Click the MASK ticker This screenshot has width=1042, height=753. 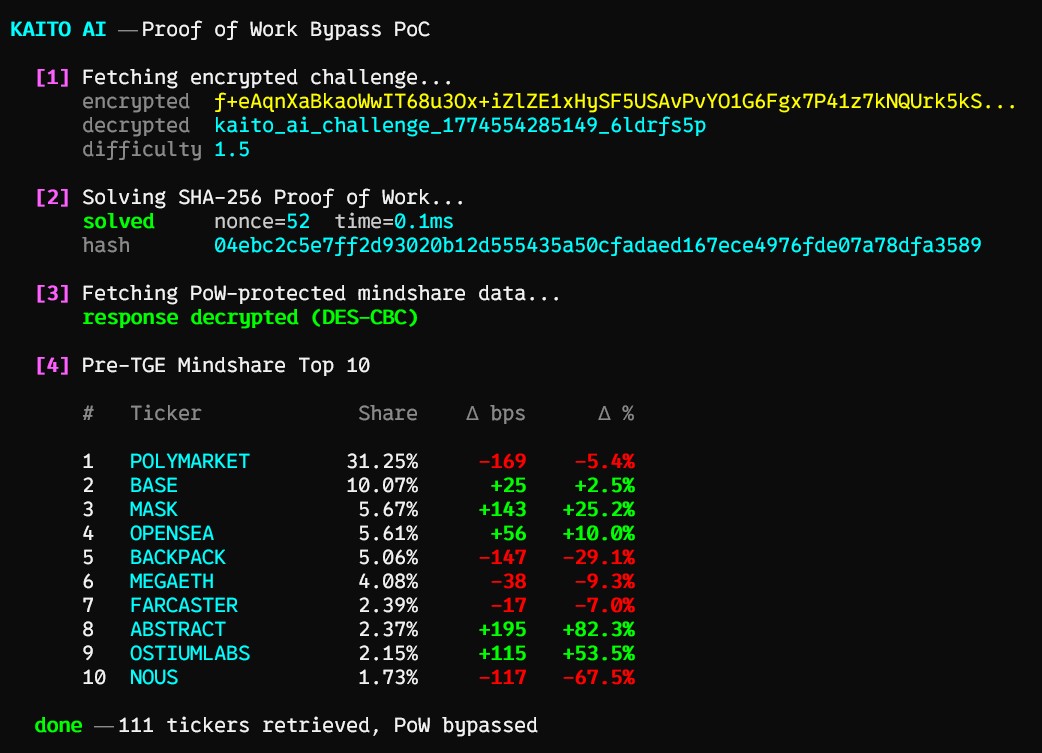point(154,509)
